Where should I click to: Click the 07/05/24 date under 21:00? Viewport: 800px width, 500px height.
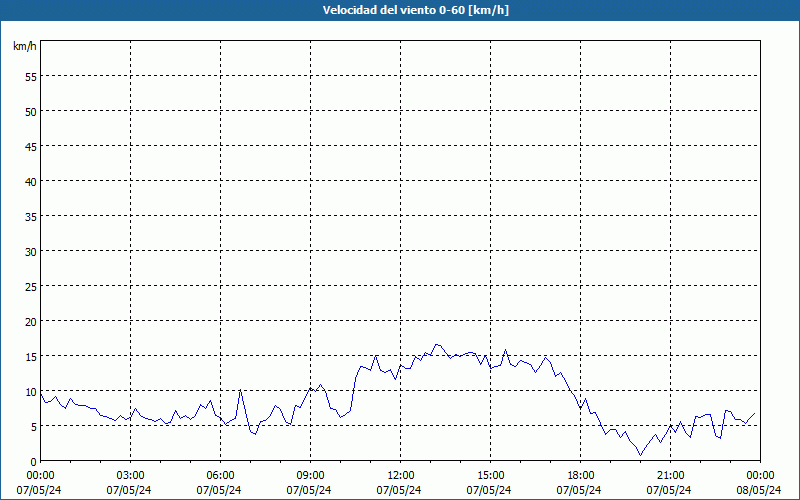(x=669, y=490)
